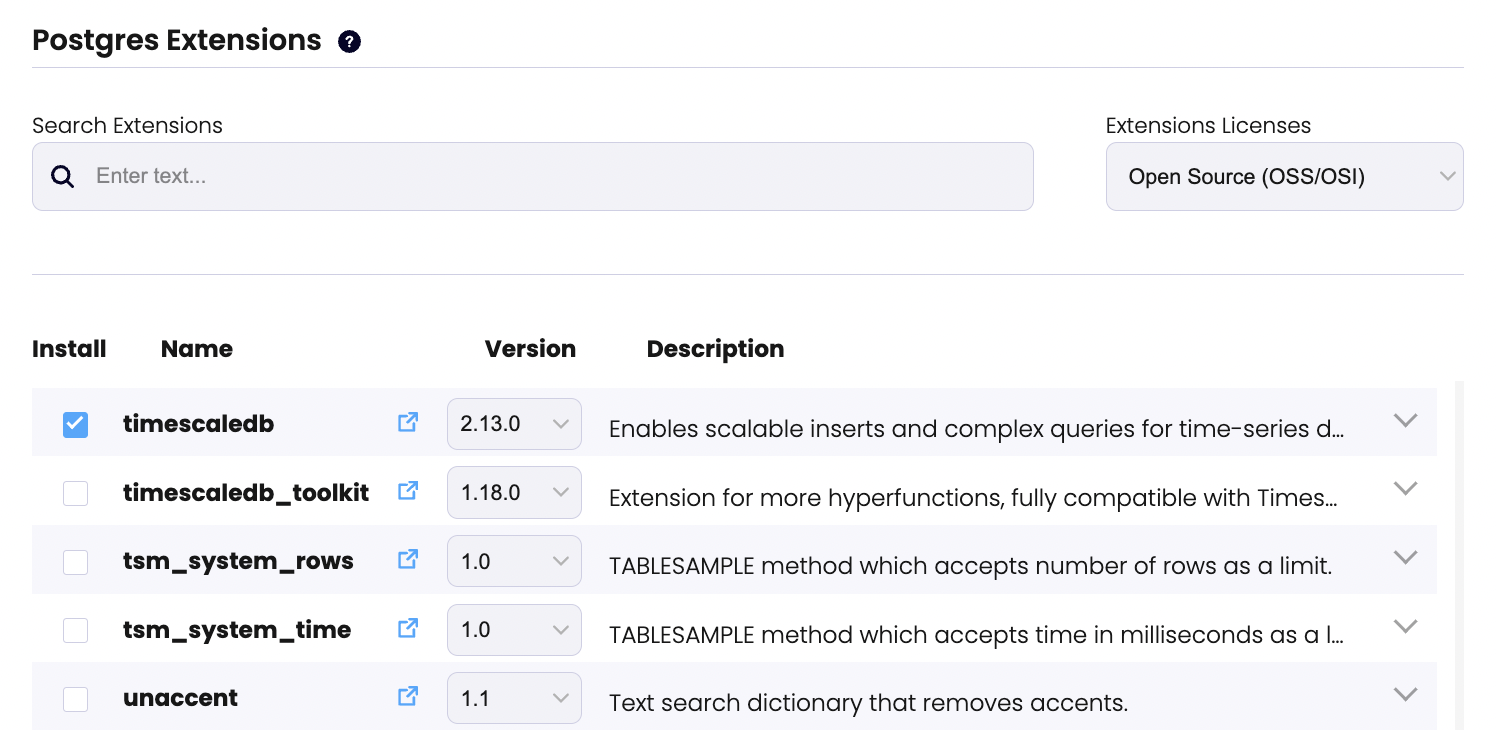Click the tsm_system_time extension name

click(237, 630)
